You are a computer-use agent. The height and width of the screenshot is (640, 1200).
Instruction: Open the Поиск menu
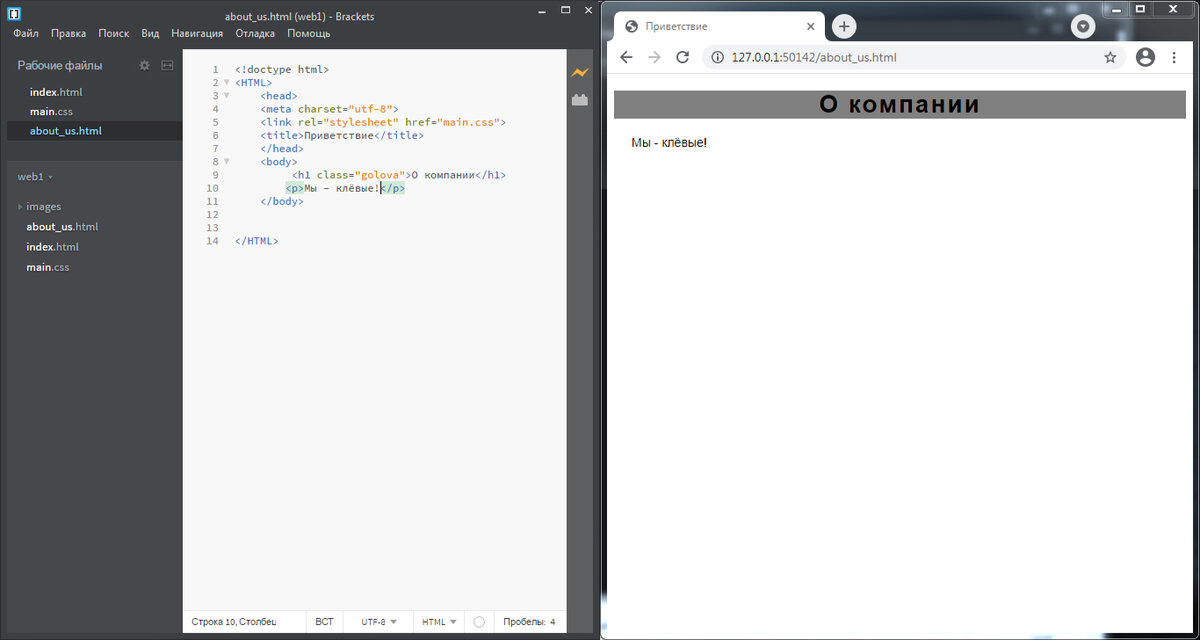(x=114, y=33)
